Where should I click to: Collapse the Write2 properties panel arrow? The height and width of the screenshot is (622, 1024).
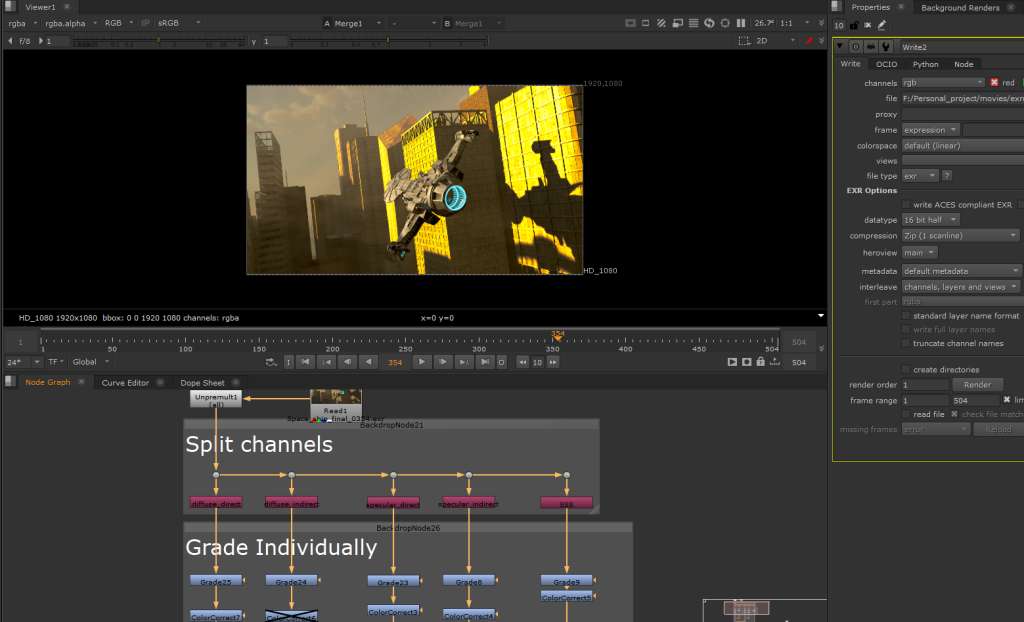tap(840, 46)
